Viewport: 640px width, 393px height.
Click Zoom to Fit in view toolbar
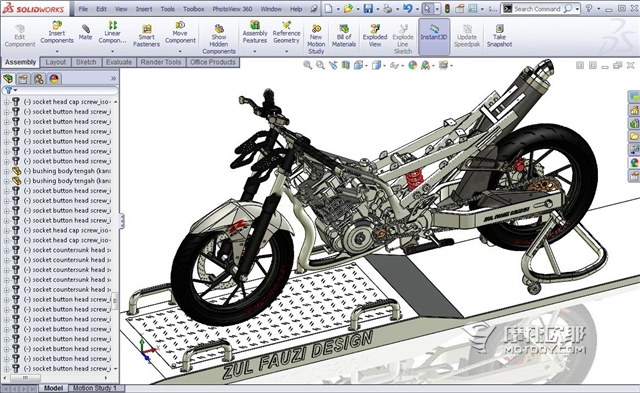tap(307, 65)
